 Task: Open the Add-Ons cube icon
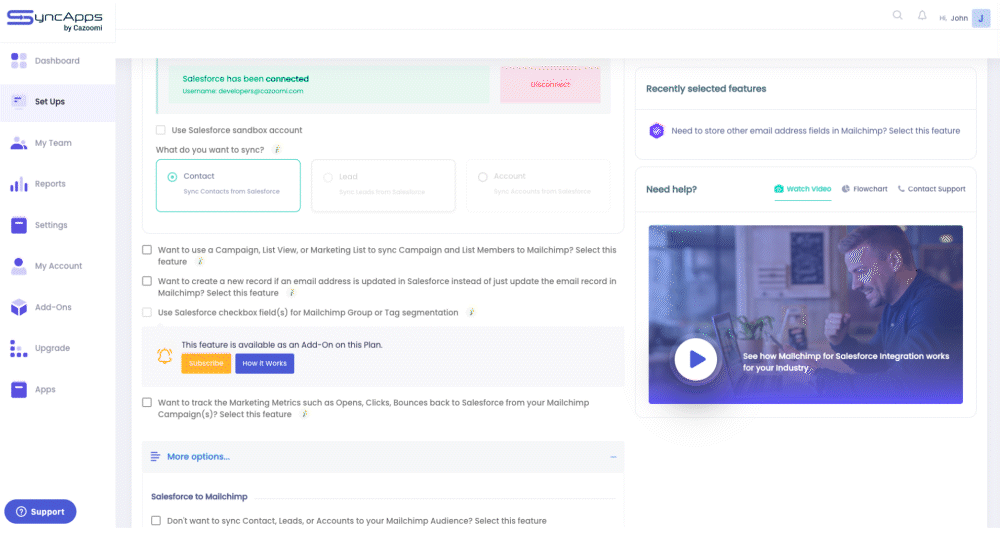pos(18,307)
